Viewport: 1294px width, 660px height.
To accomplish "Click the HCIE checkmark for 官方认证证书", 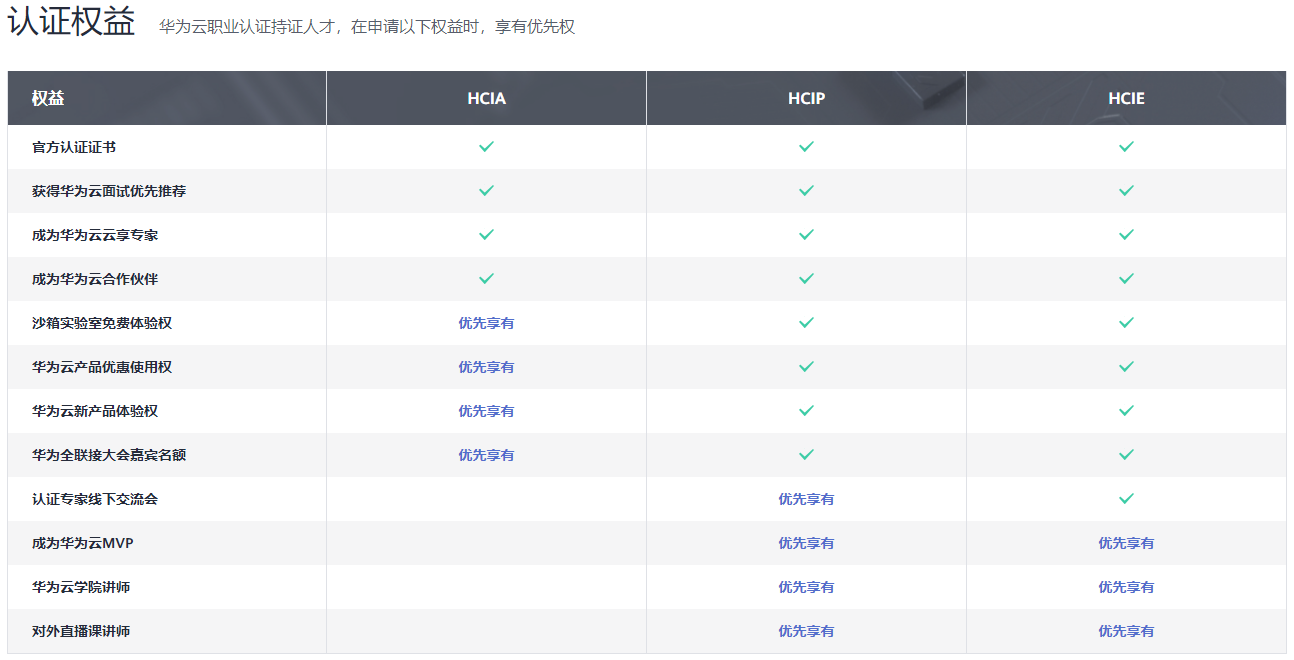I will pos(1126,146).
